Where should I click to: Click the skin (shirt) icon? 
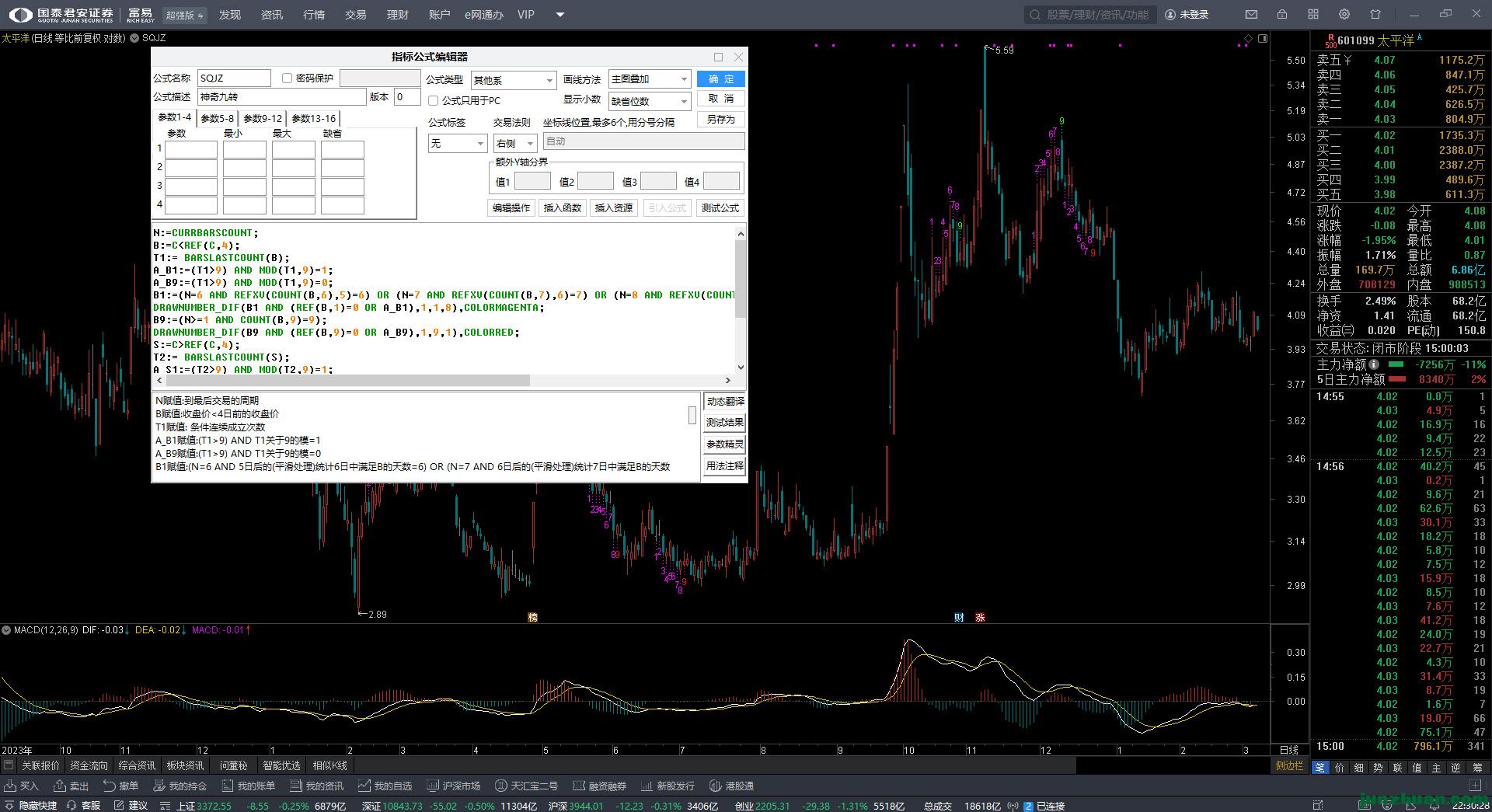point(1375,15)
